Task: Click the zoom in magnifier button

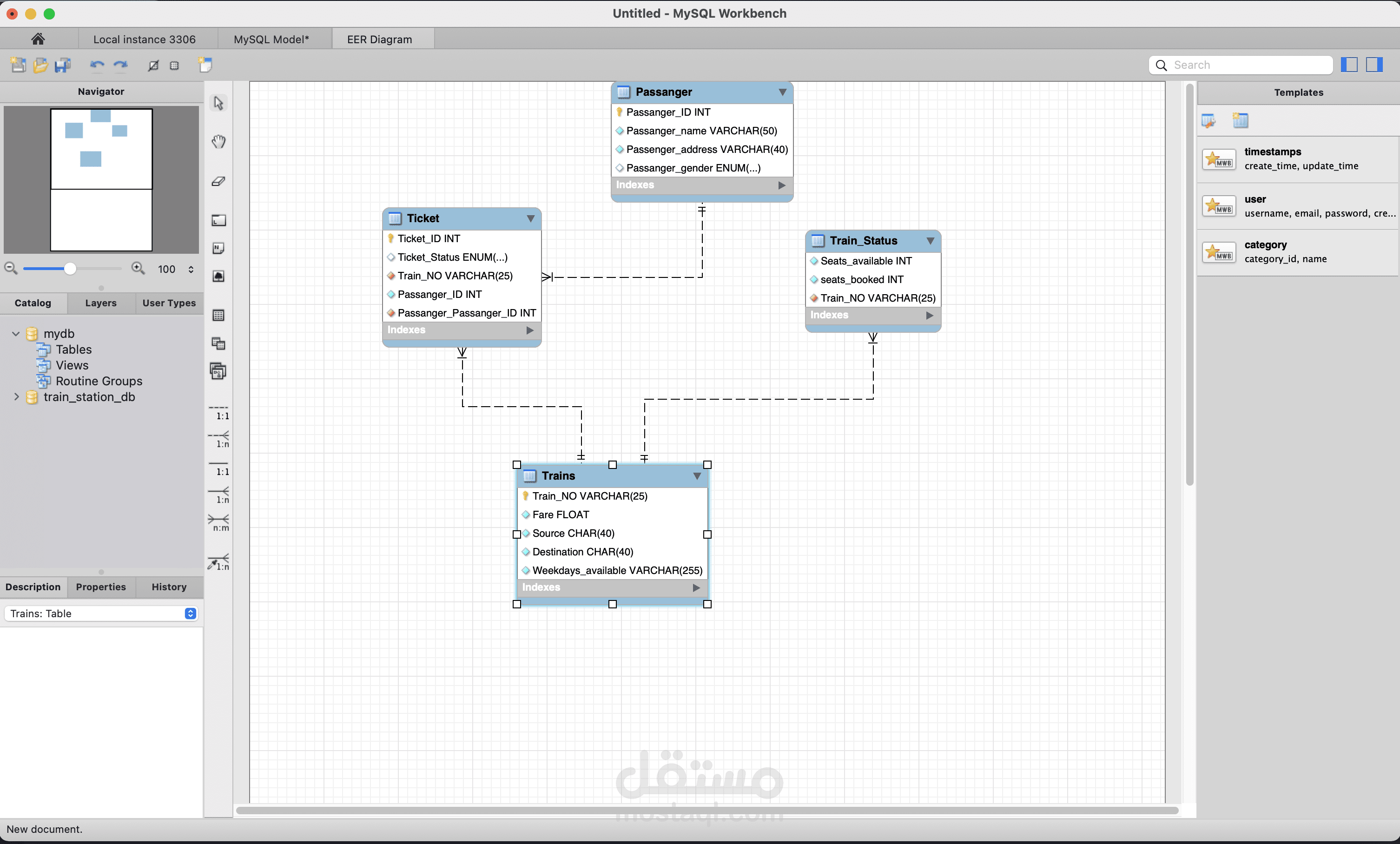Action: 138,269
